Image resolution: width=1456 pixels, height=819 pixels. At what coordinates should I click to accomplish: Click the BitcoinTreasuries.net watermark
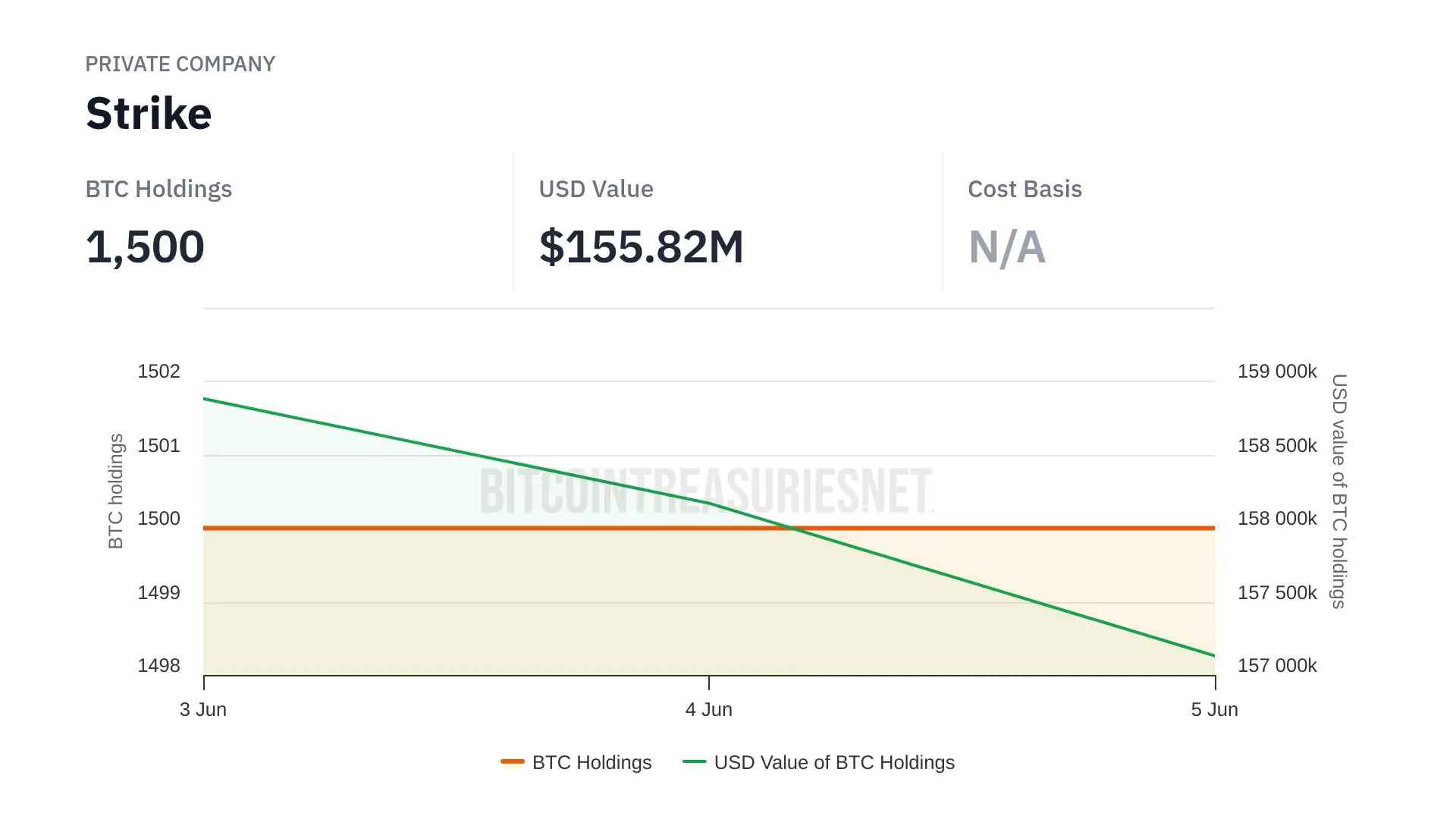tap(705, 491)
